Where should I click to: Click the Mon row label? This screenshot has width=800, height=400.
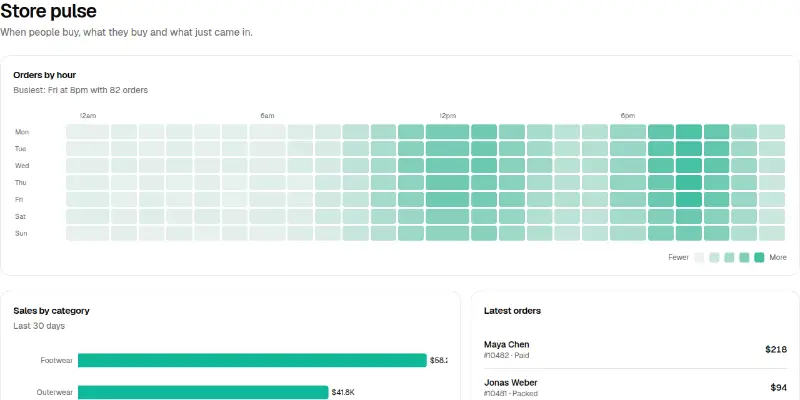tap(22, 132)
